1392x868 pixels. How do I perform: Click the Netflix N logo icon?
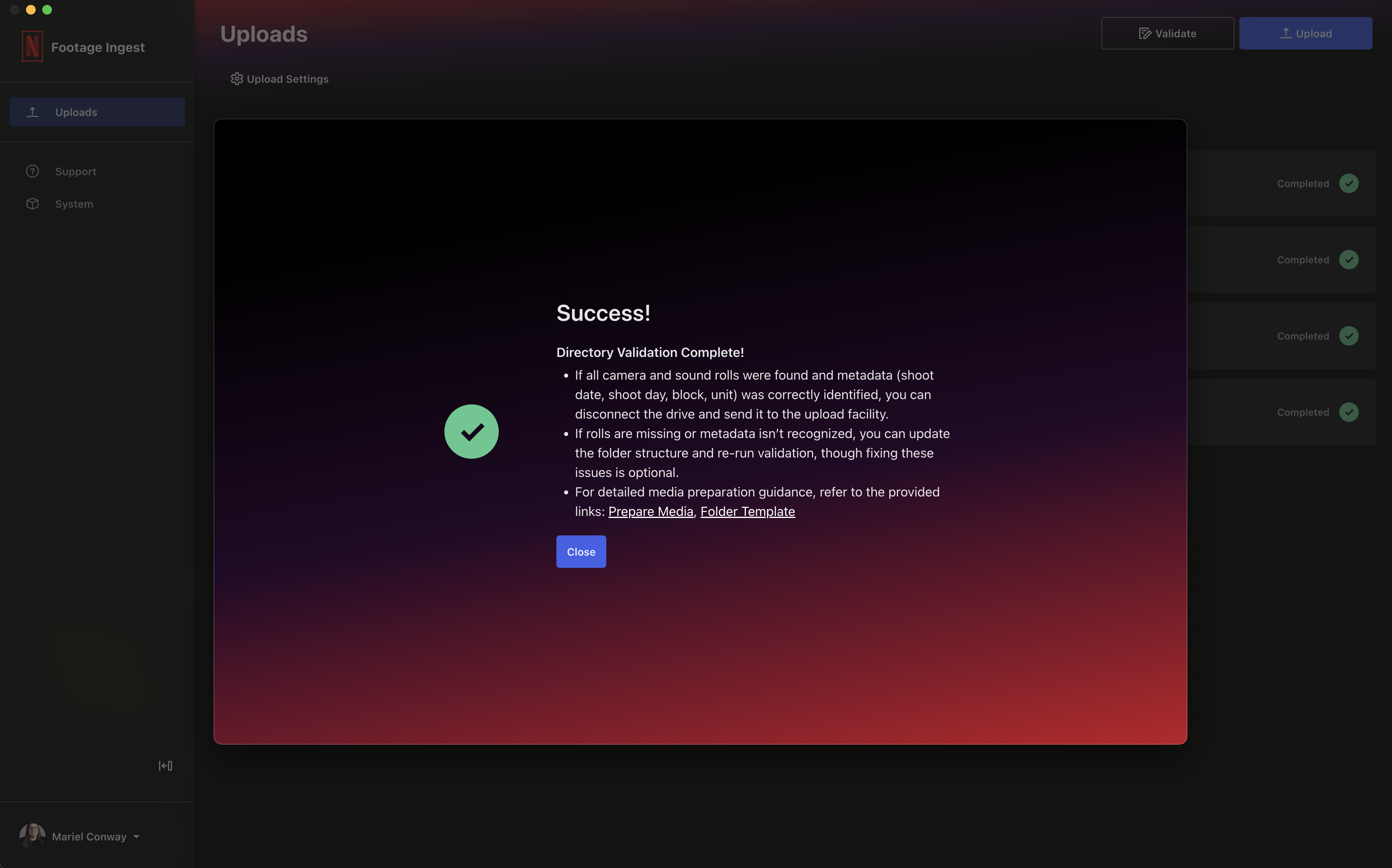tap(32, 46)
